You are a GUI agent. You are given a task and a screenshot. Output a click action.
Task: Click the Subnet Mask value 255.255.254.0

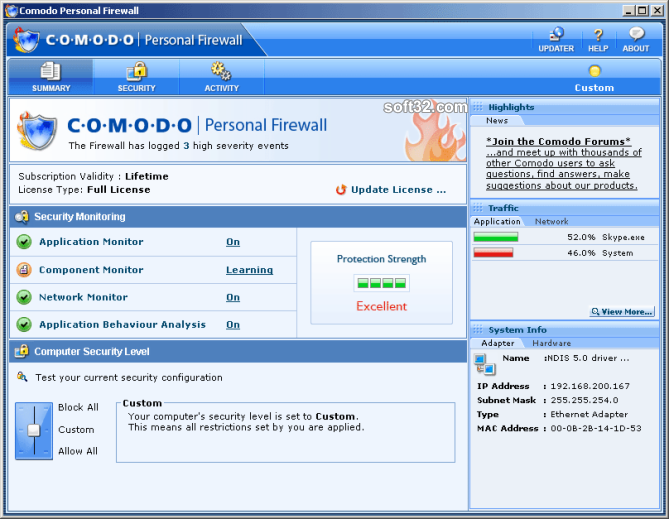tap(584, 400)
